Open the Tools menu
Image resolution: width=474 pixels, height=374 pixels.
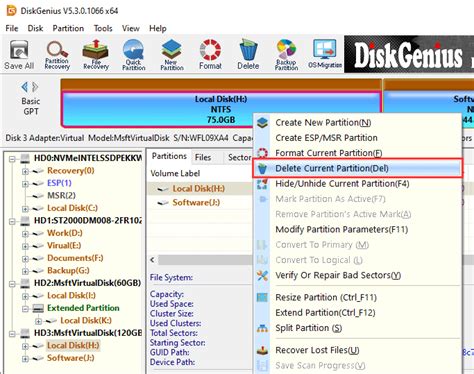click(103, 28)
